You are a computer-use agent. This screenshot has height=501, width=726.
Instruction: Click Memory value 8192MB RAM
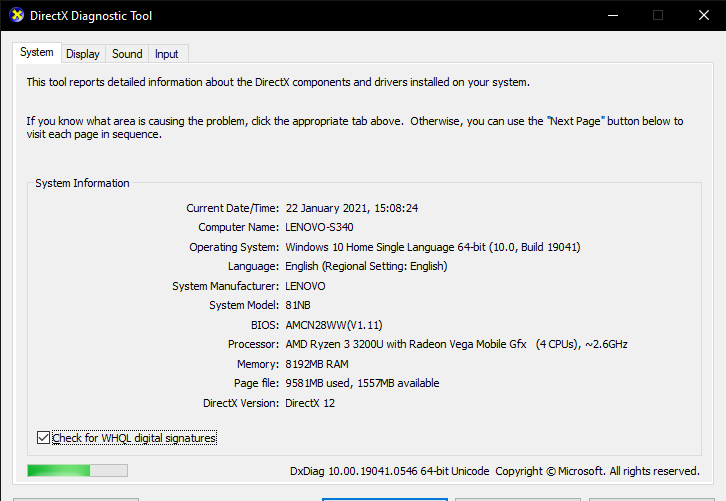(x=317, y=364)
